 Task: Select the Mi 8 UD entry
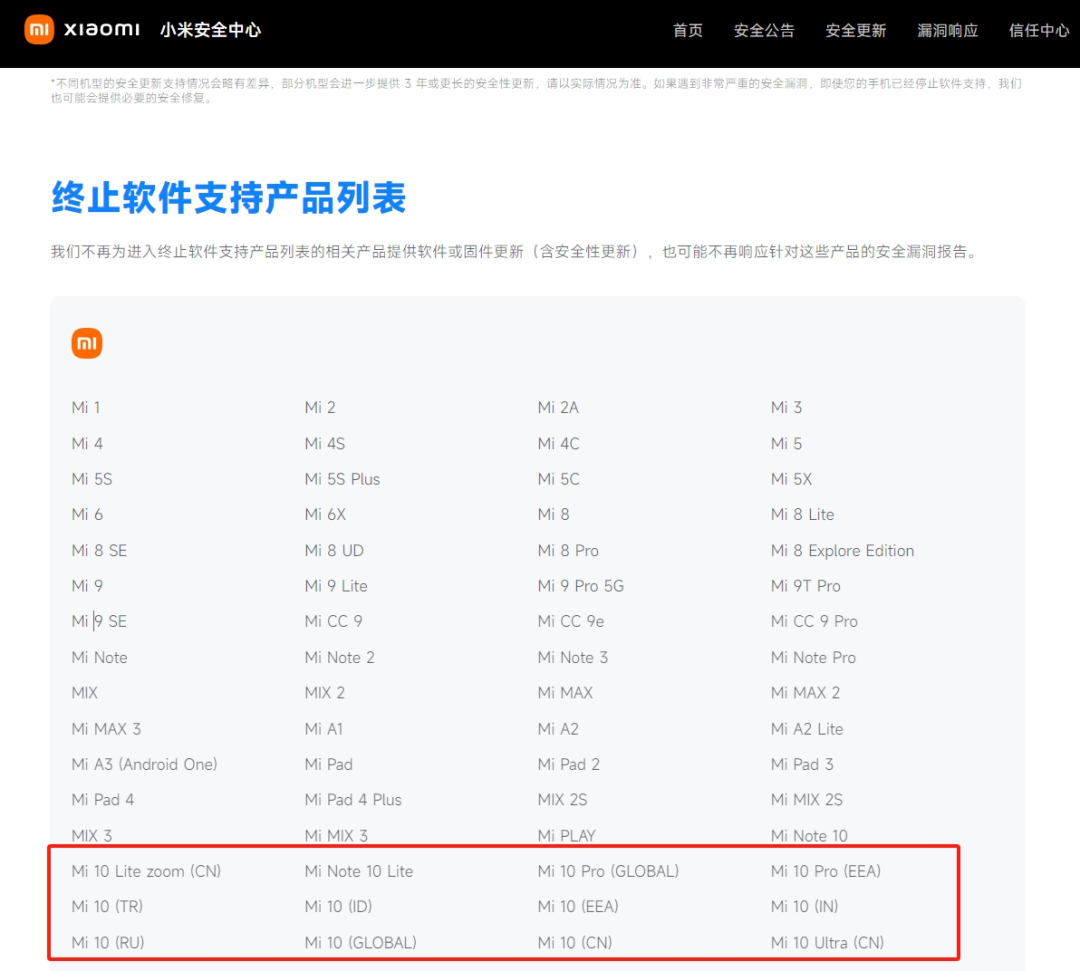(334, 551)
